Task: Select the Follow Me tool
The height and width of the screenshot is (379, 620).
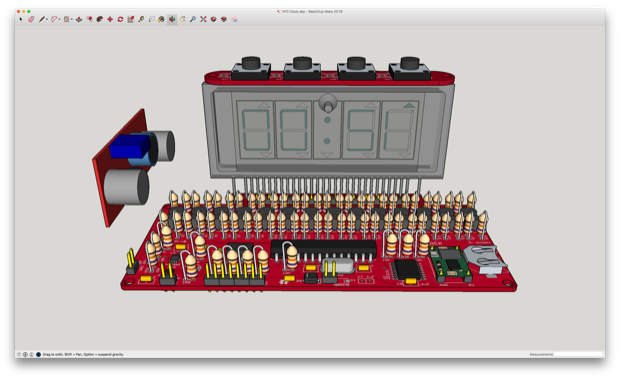Action: (x=100, y=19)
